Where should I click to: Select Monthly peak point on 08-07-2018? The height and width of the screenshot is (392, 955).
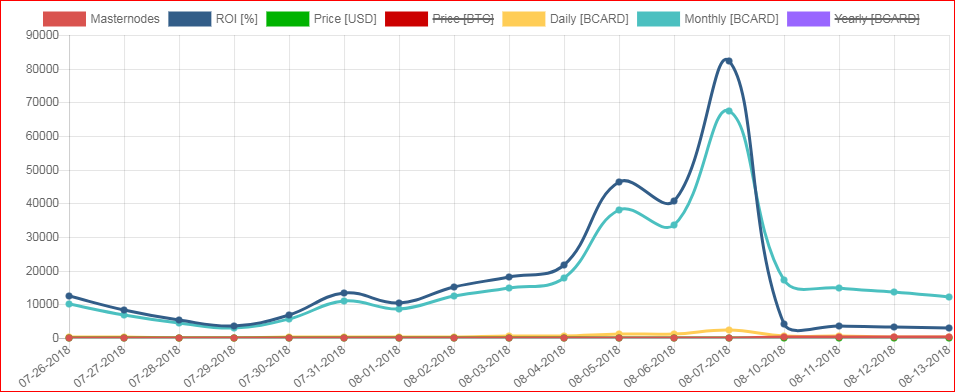(x=728, y=111)
